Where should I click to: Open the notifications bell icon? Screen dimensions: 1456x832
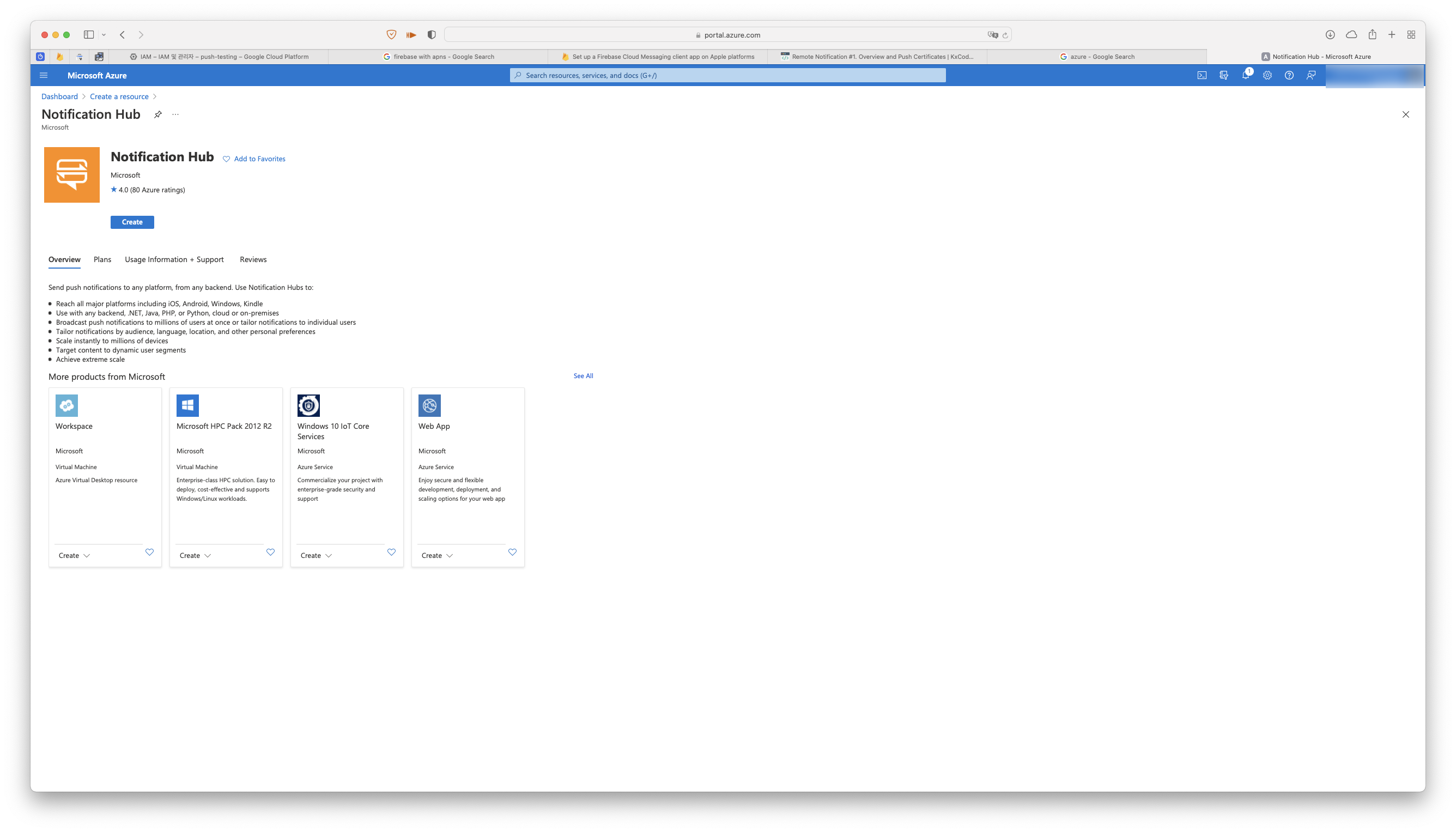[x=1246, y=75]
